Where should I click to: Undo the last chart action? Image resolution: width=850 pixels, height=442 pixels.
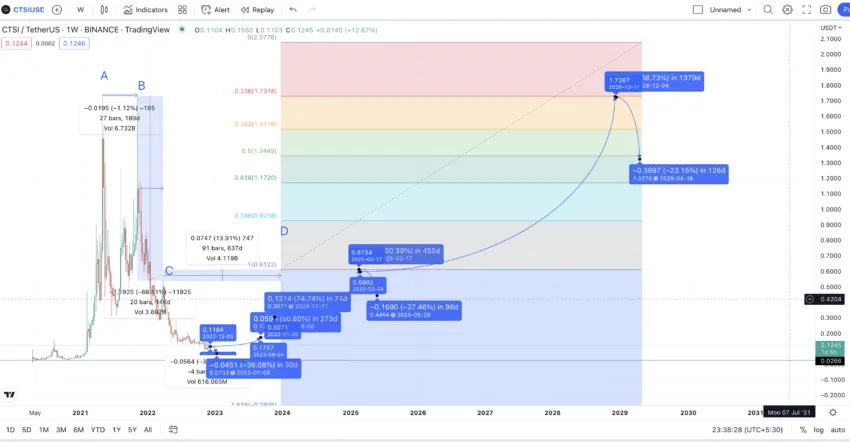(x=293, y=10)
